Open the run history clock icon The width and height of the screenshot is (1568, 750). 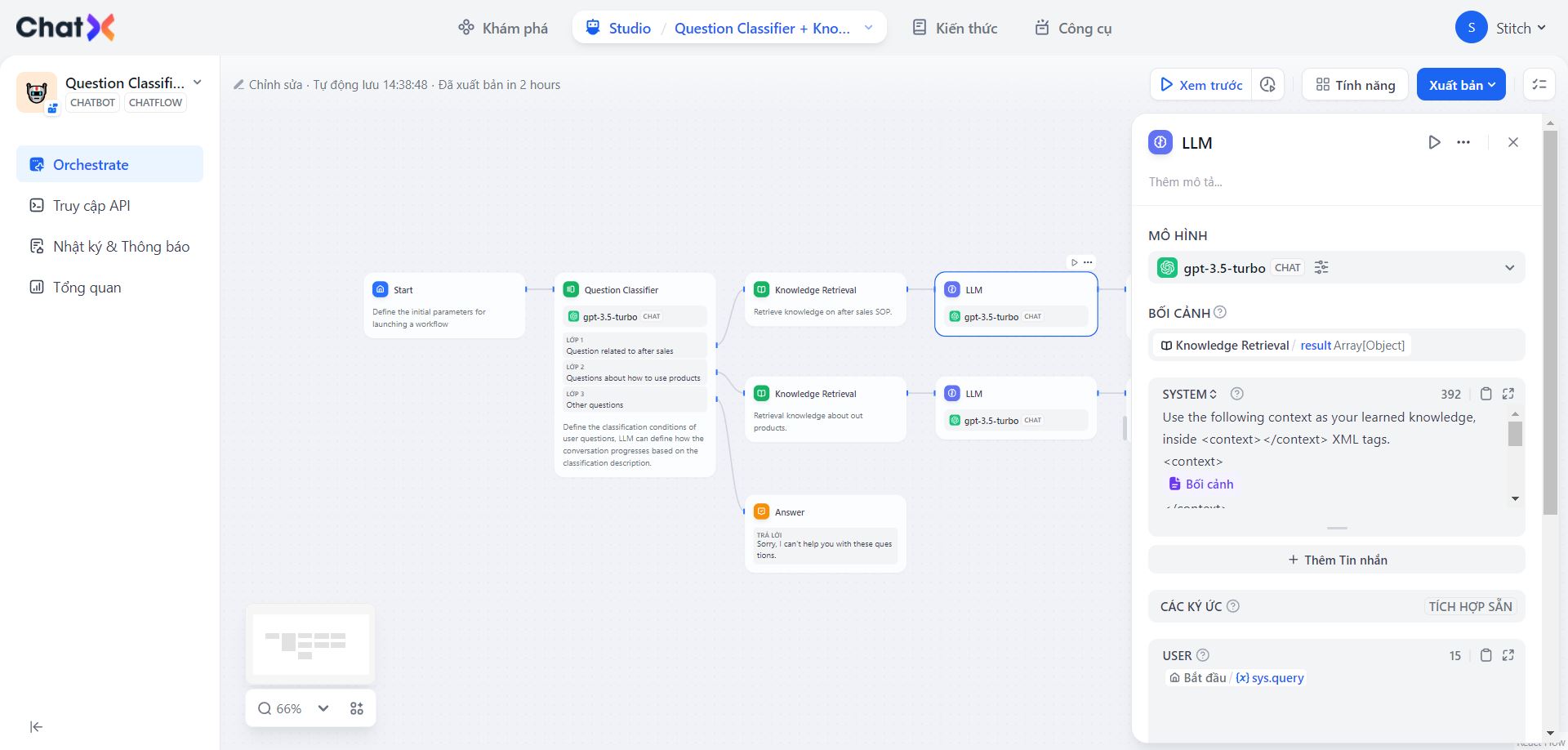tap(1267, 85)
